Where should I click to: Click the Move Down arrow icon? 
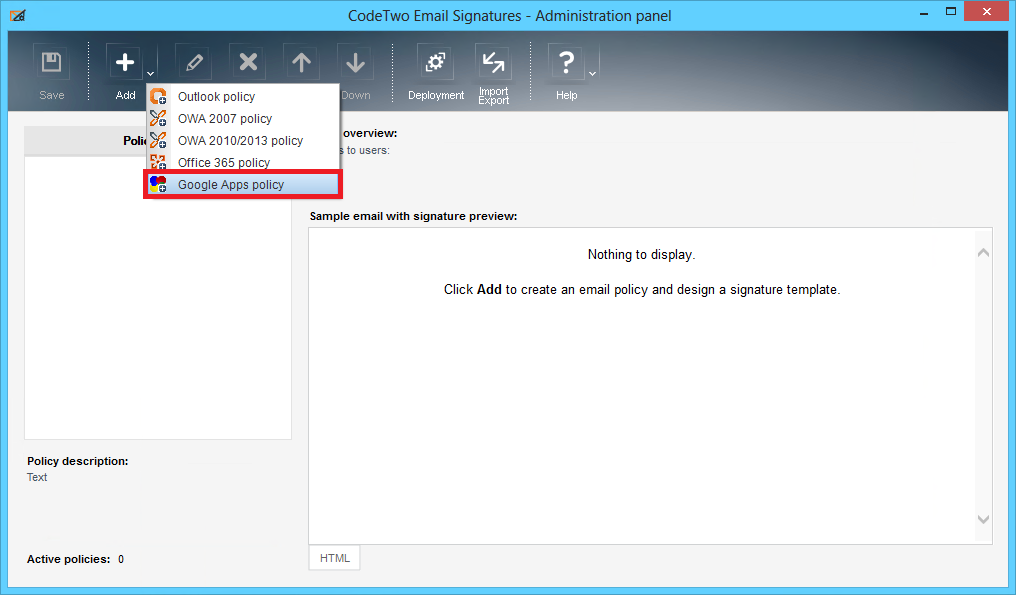coord(355,62)
